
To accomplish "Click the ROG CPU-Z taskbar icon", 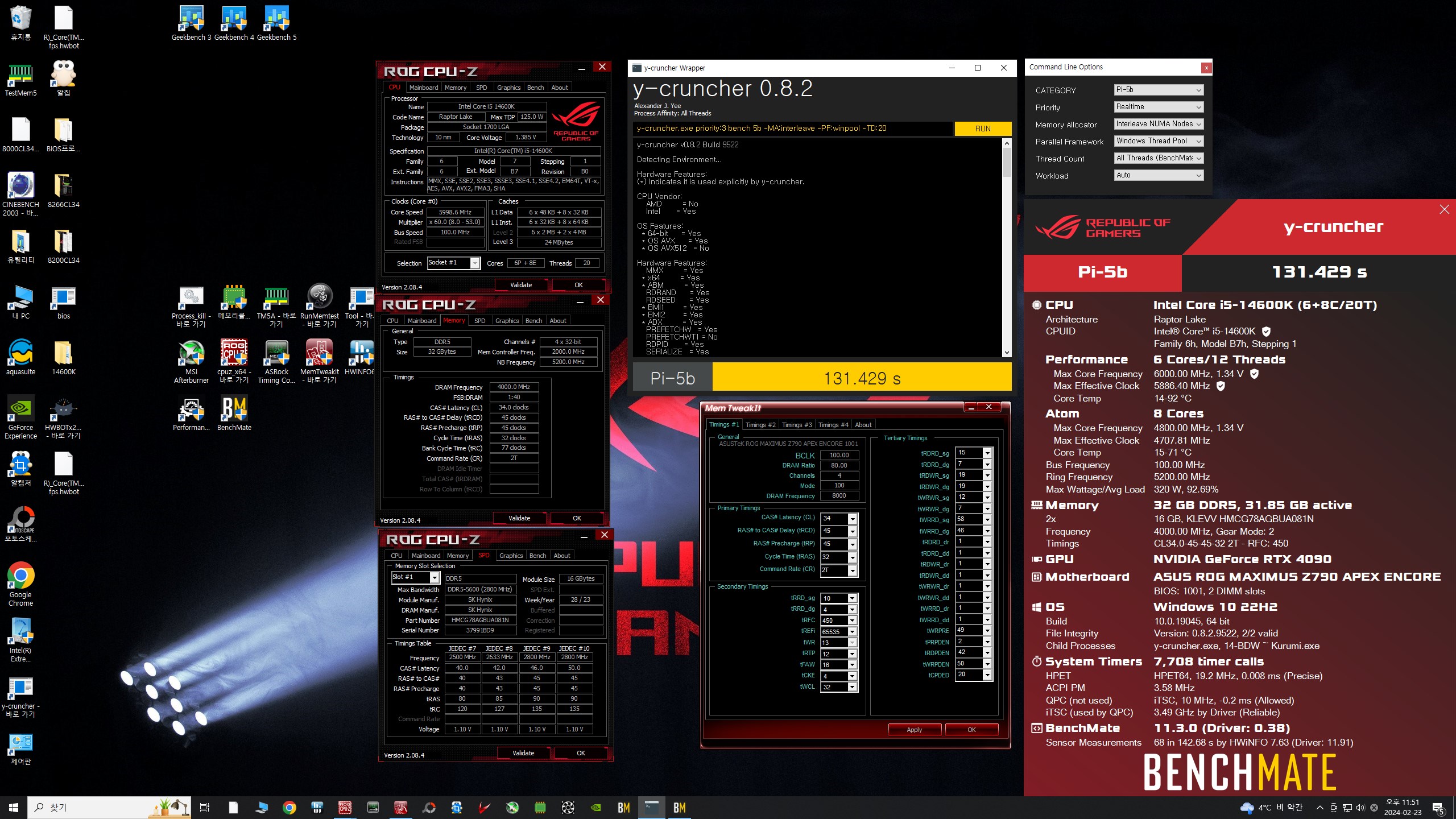I will click(x=345, y=808).
